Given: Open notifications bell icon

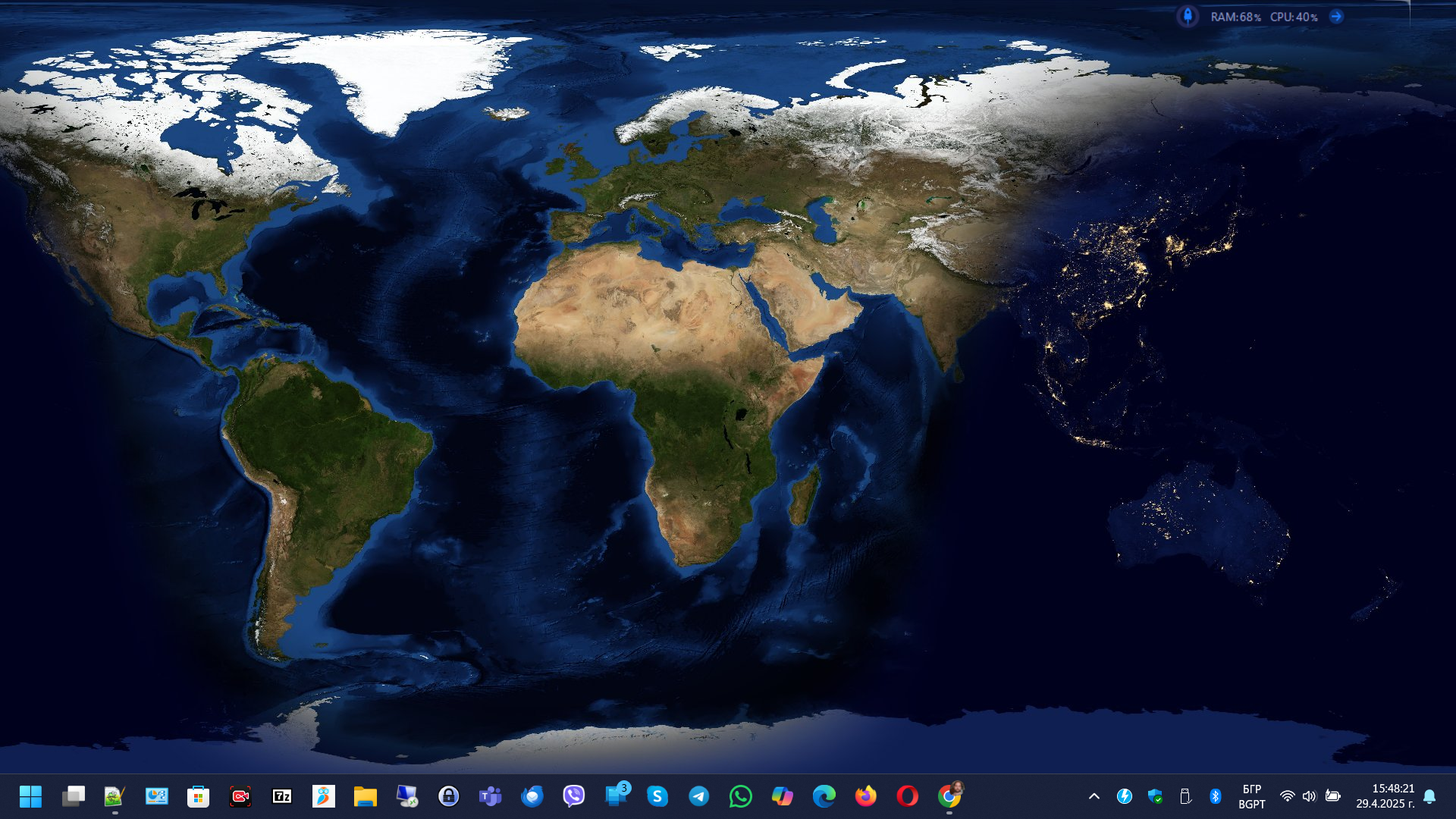Looking at the screenshot, I should [x=1429, y=796].
